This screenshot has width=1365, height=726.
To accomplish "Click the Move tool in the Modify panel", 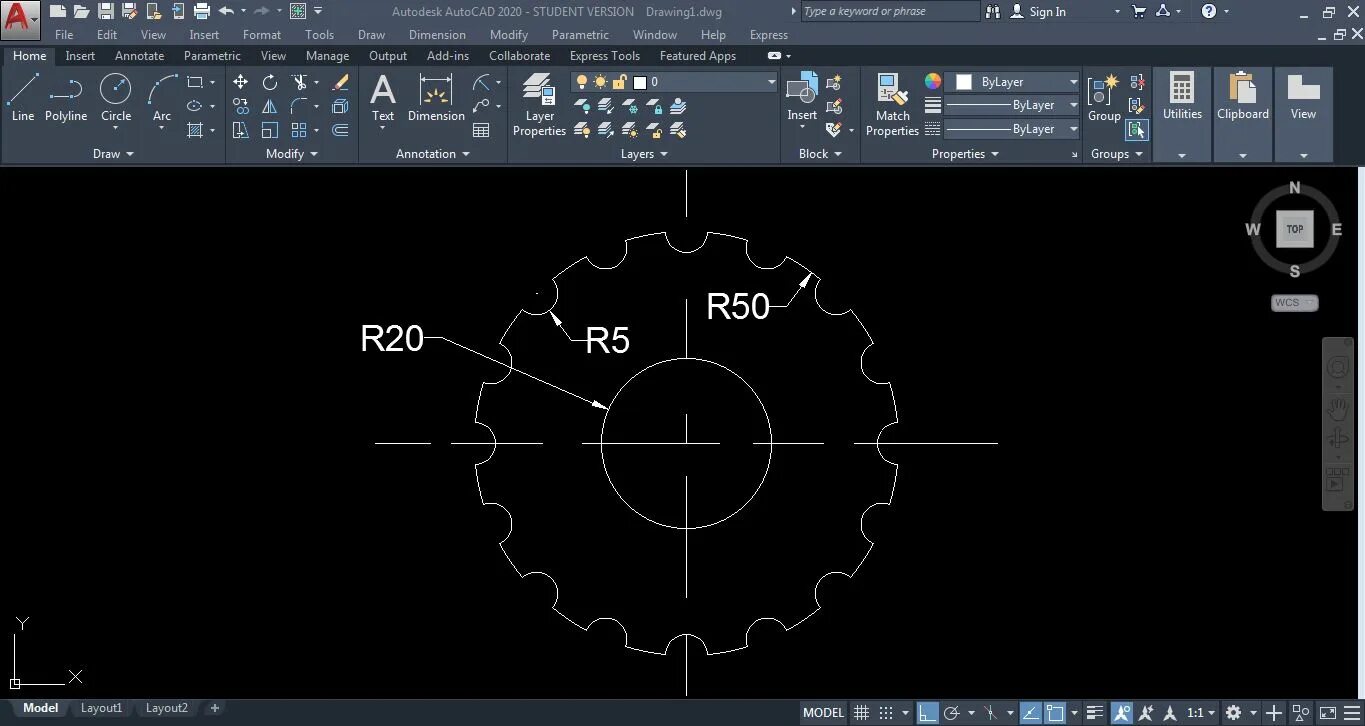I will (x=240, y=81).
